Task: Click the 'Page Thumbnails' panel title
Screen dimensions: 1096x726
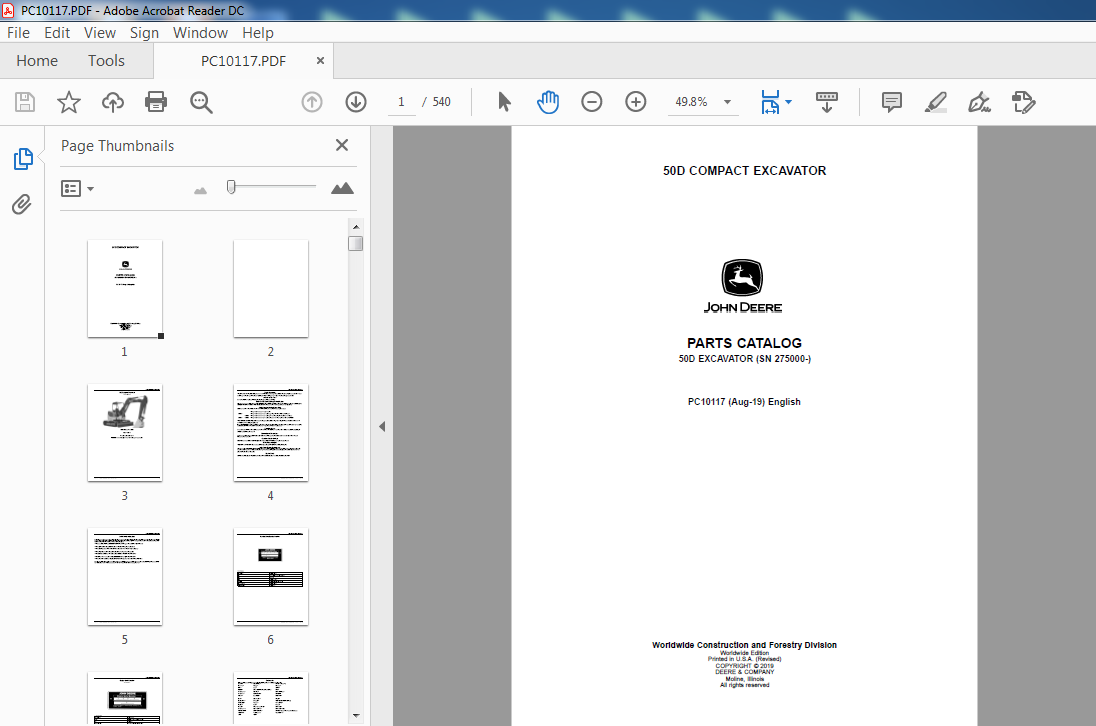Action: pos(117,145)
